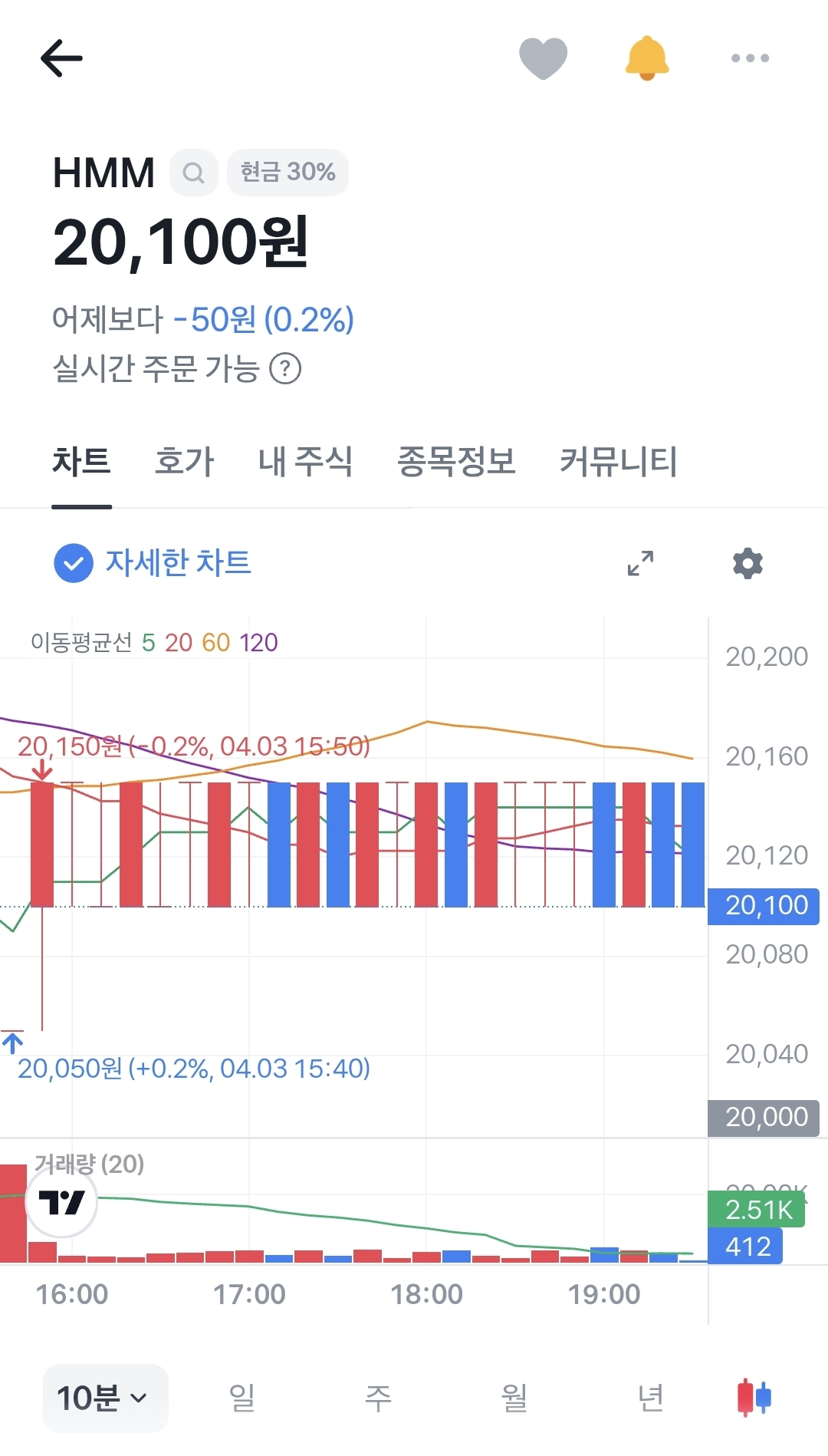Screen dimensions: 828x1456
Task: Tap the back arrow icon
Action: pyautogui.click(x=61, y=58)
